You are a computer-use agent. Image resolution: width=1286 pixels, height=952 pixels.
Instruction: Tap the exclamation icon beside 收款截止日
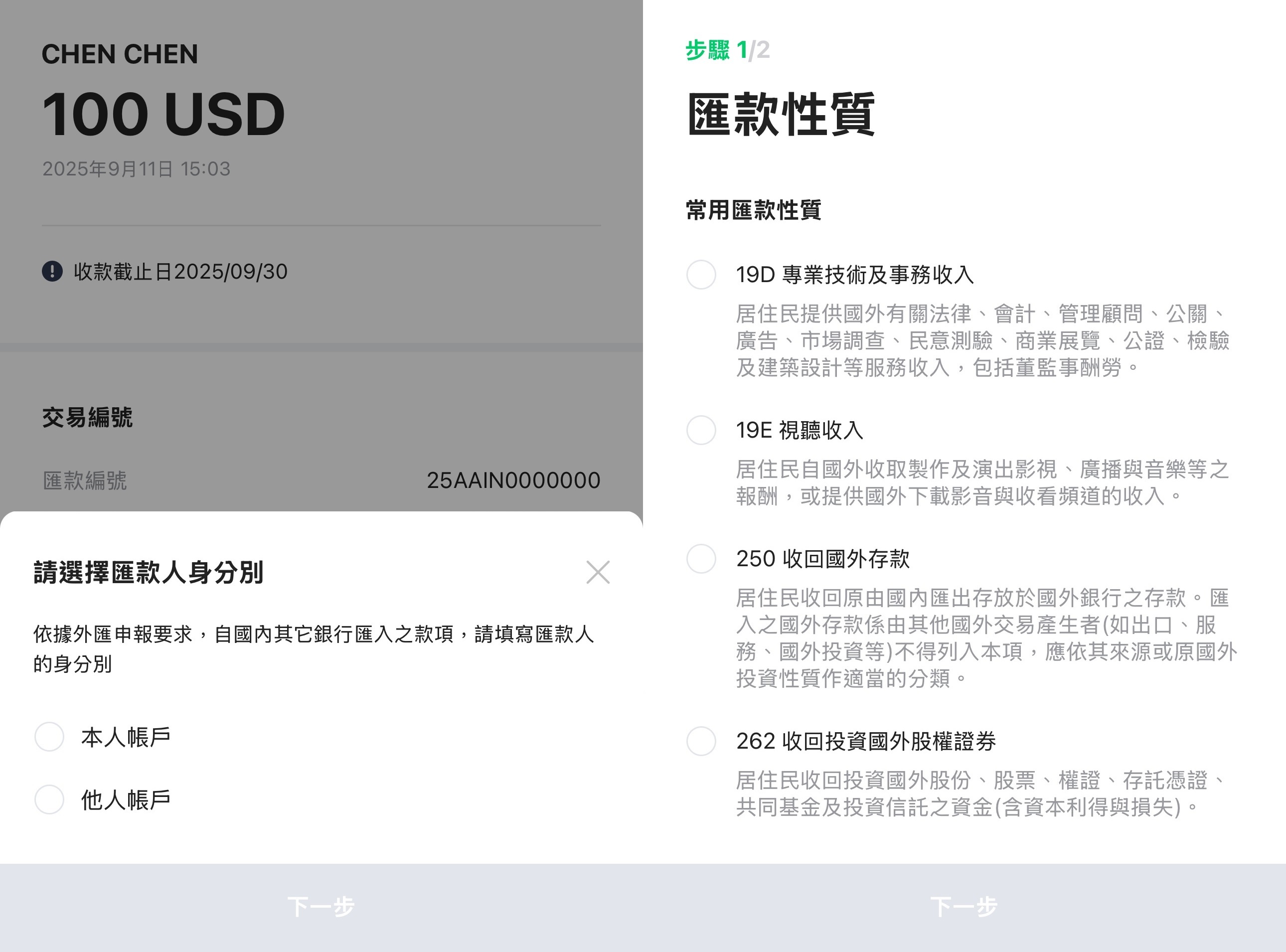coord(52,272)
